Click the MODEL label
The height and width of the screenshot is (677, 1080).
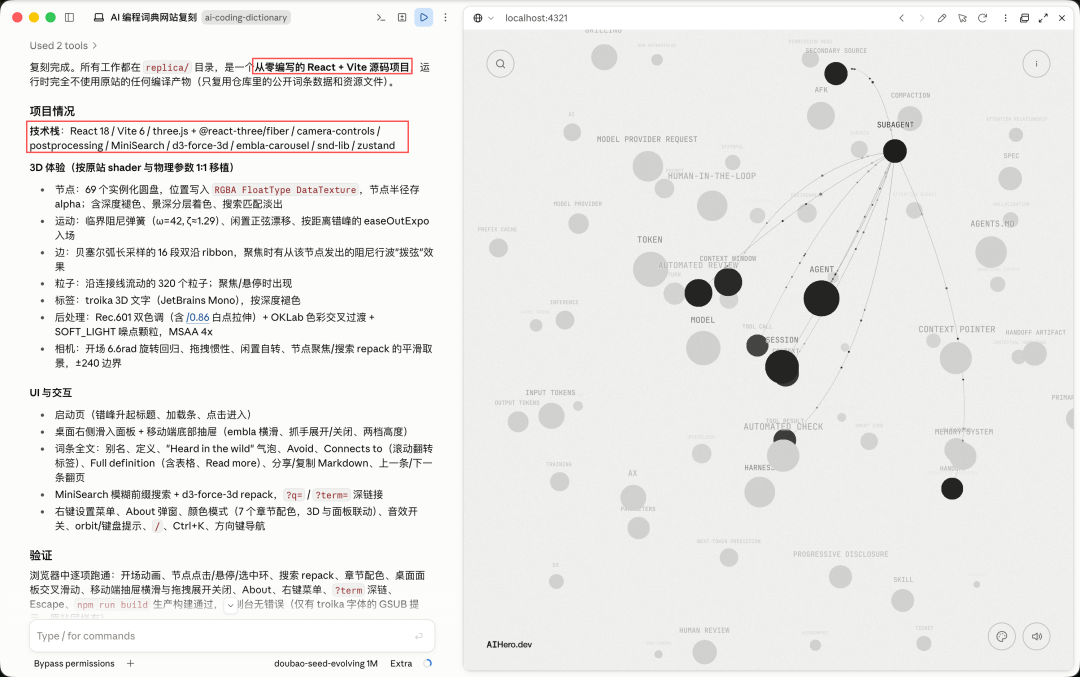pos(703,320)
